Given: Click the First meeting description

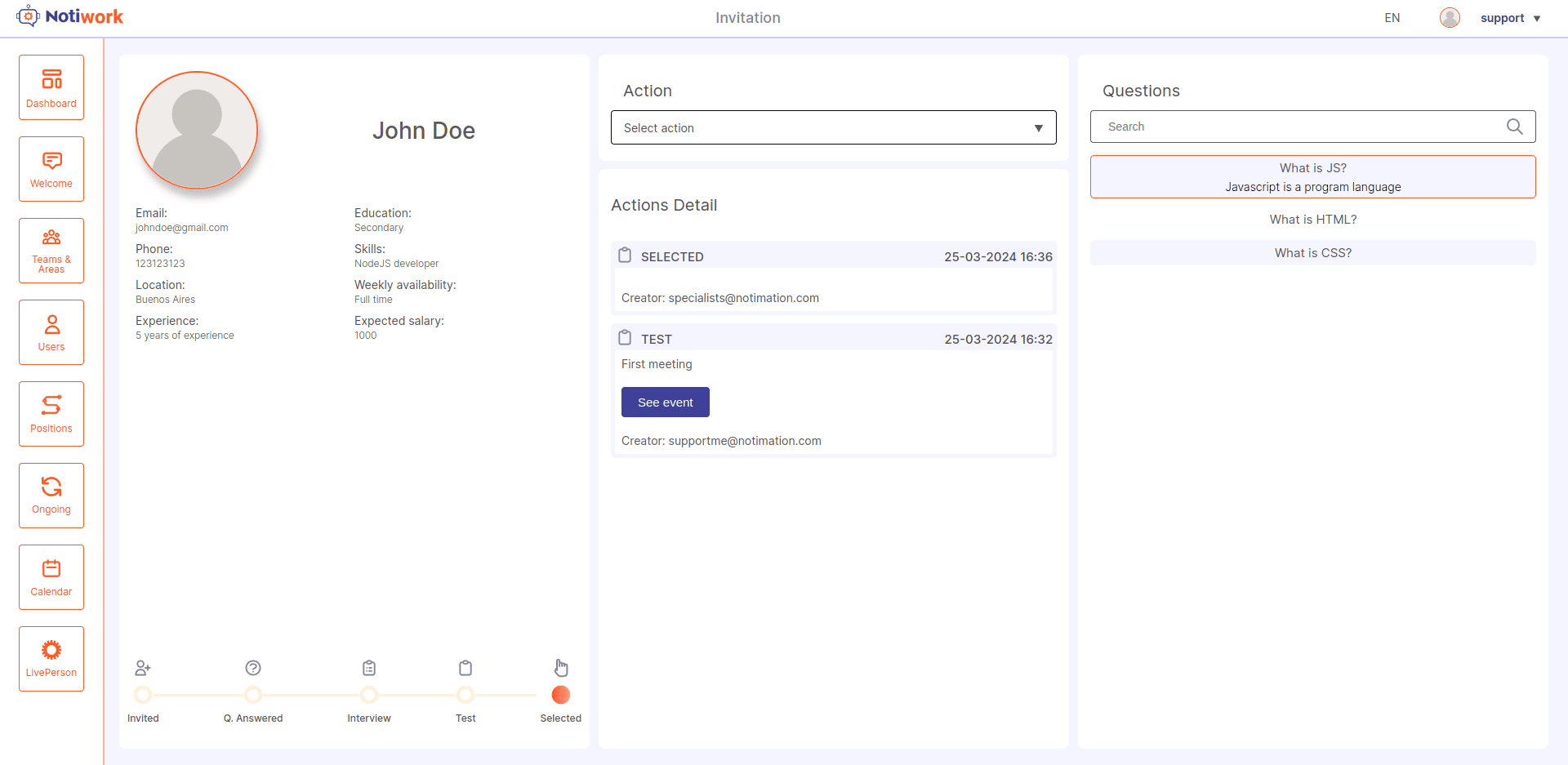Looking at the screenshot, I should tap(657, 364).
